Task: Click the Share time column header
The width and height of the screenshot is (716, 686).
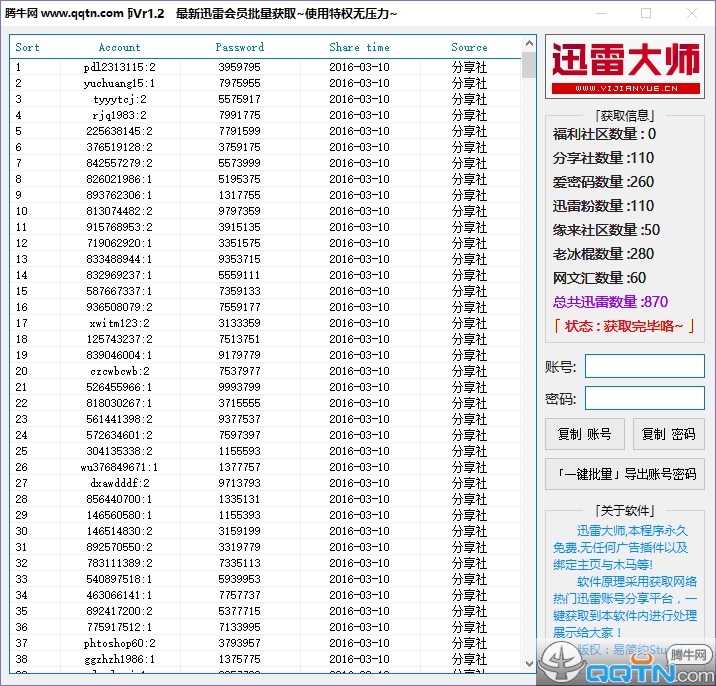Action: [x=359, y=47]
